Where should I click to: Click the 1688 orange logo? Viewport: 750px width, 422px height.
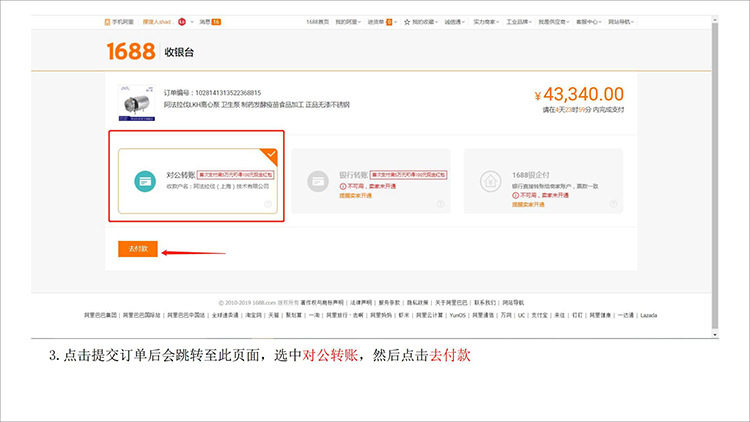tap(131, 51)
